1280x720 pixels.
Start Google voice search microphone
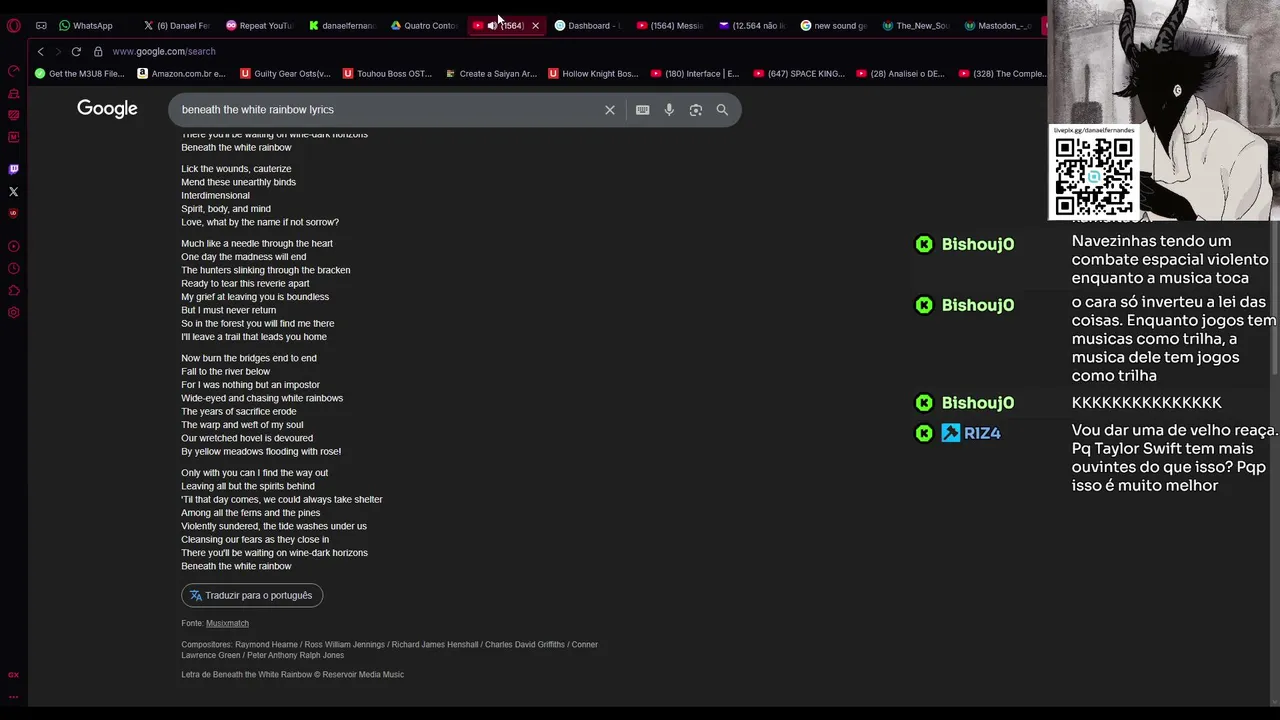click(x=669, y=110)
